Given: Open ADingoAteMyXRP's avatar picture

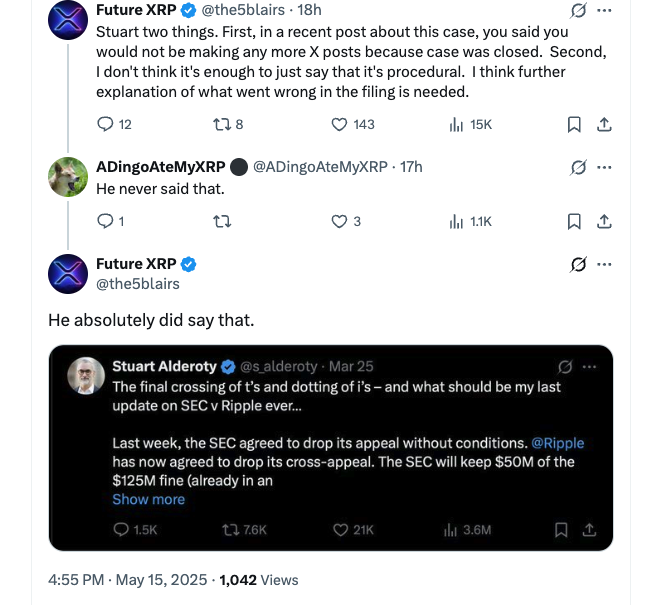Looking at the screenshot, I should coord(68,177).
